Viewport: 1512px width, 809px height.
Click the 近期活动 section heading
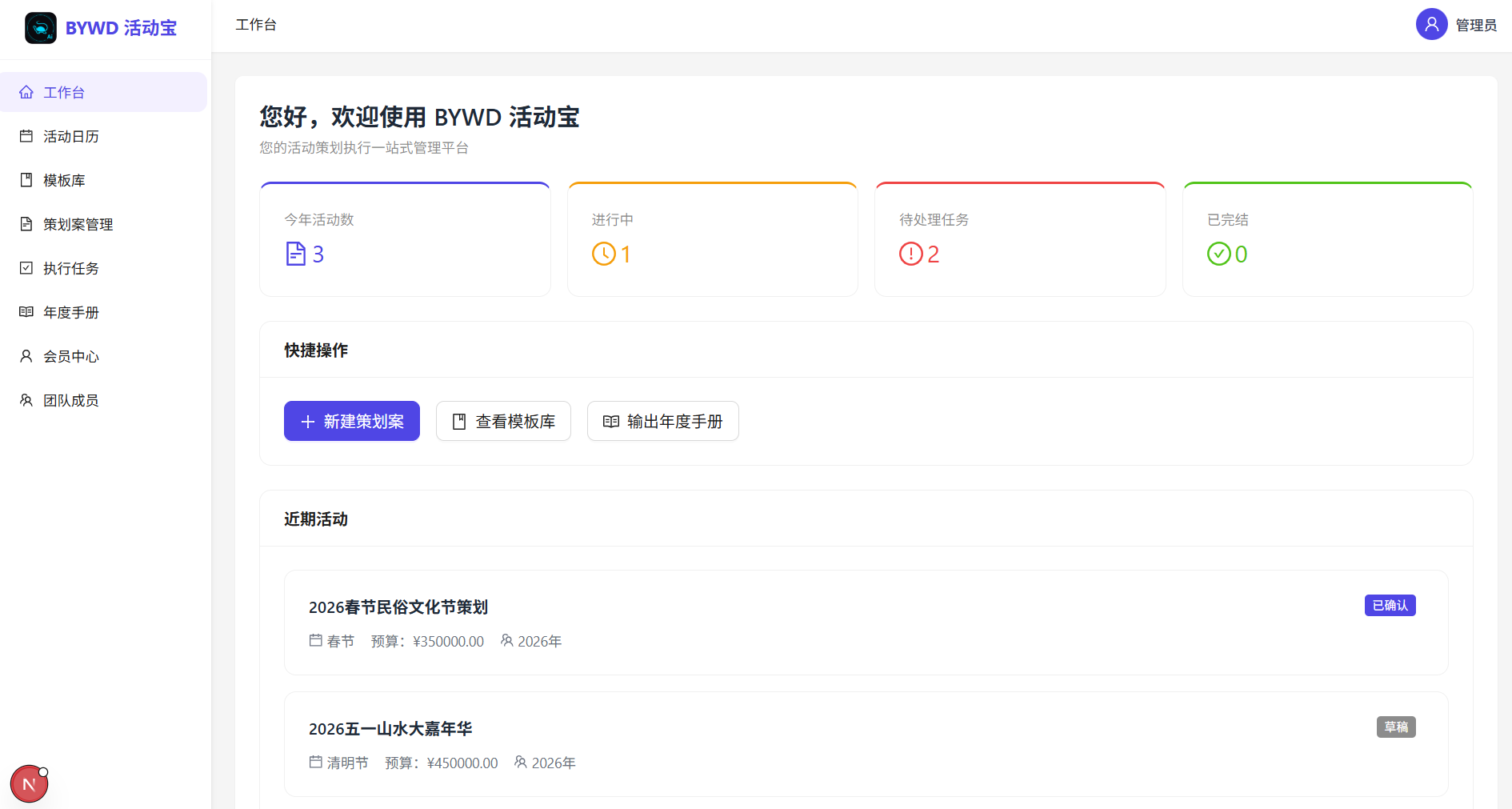[316, 519]
